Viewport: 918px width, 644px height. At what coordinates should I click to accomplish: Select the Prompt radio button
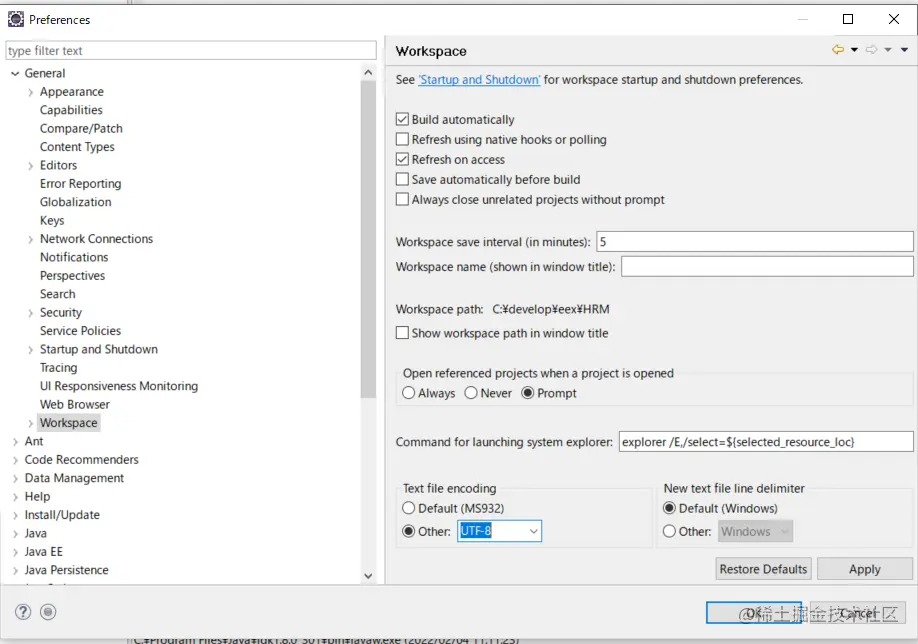pyautogui.click(x=527, y=393)
